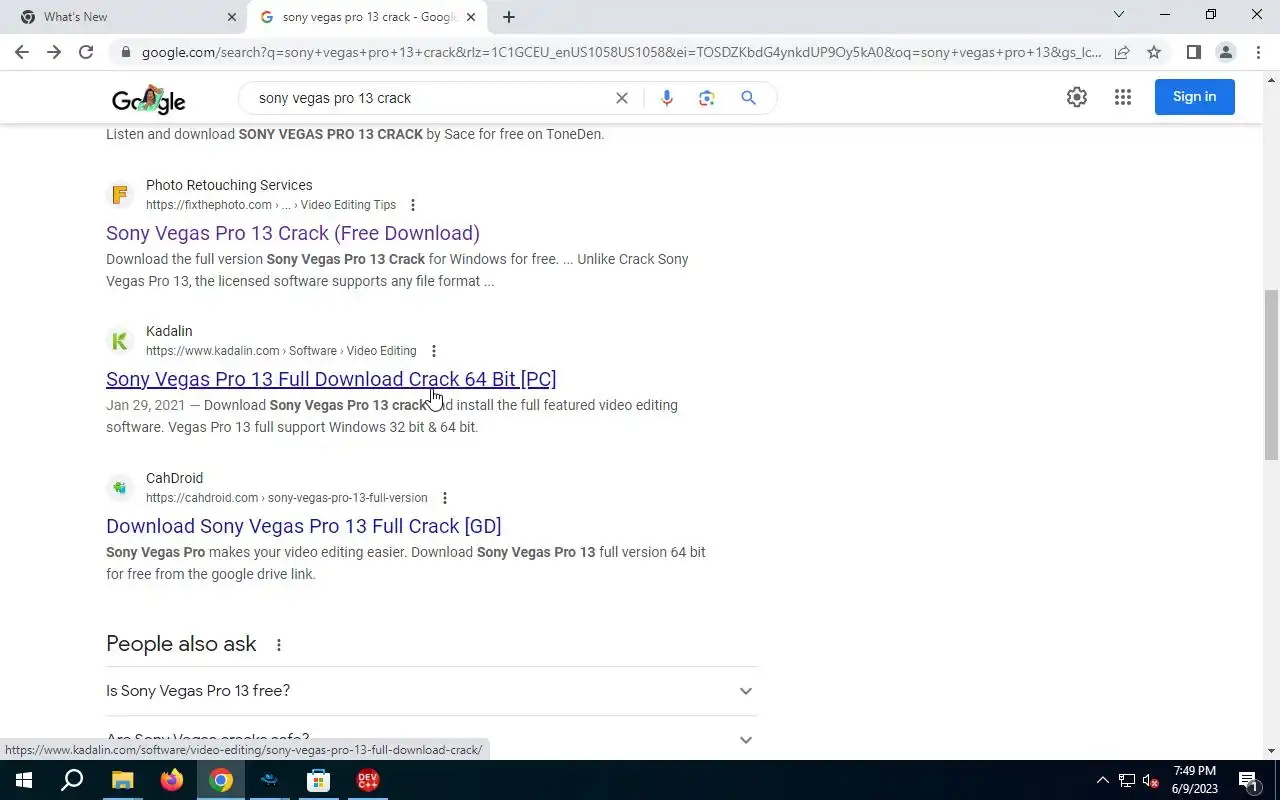Open Sony Vegas Pro 13 Crack (Free Download)
The height and width of the screenshot is (800, 1280).
click(293, 233)
